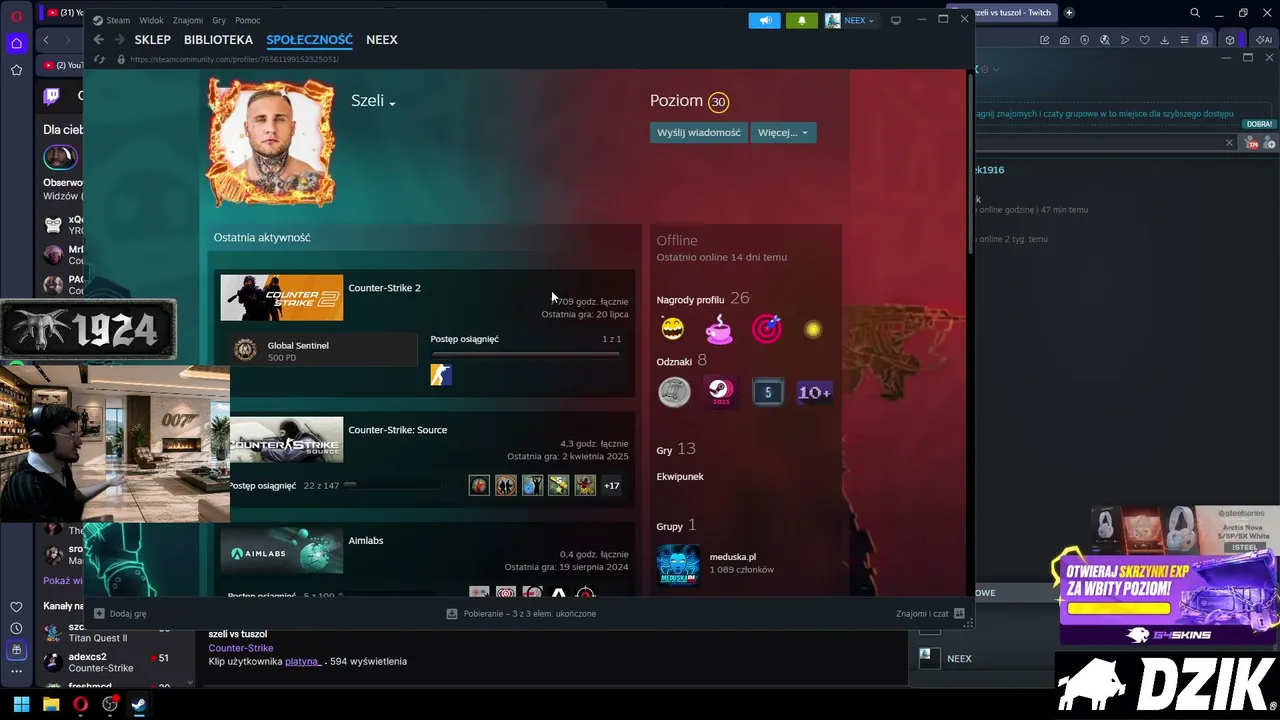
Task: Open the Counter-Strike 2 title link
Action: tap(384, 288)
